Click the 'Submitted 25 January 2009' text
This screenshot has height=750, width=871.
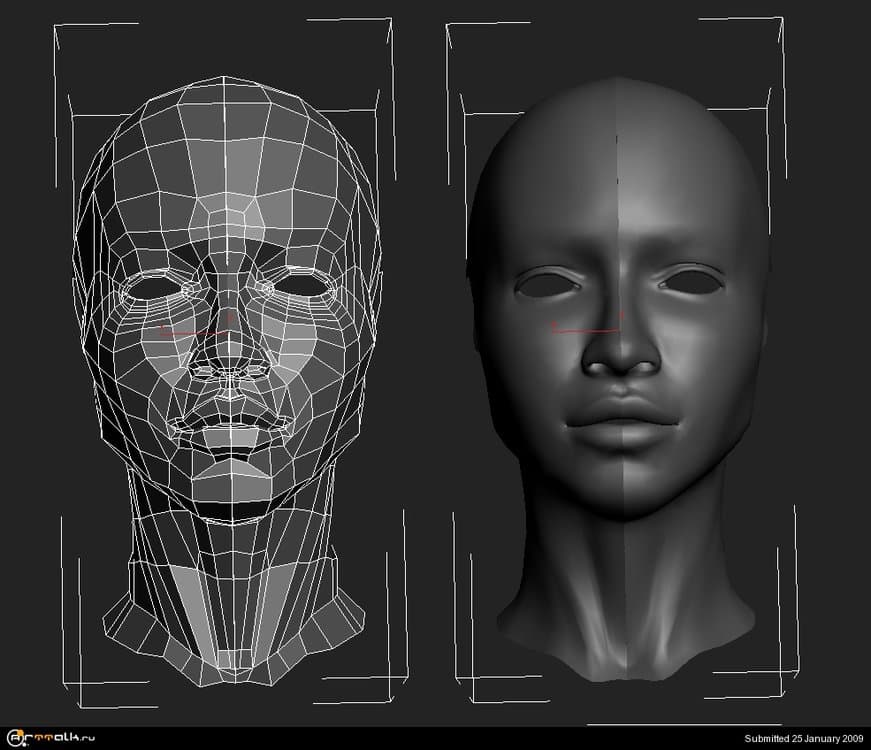point(804,739)
